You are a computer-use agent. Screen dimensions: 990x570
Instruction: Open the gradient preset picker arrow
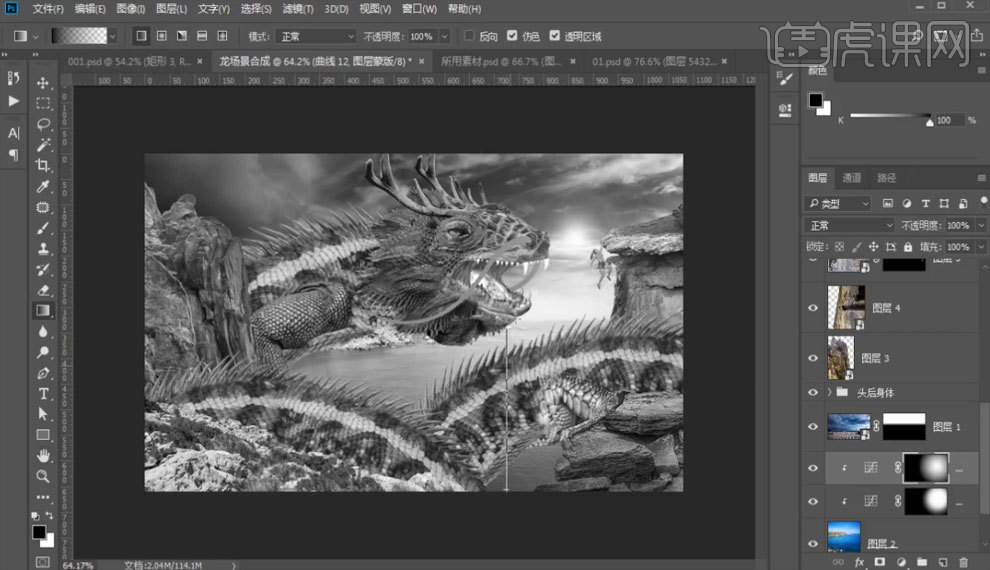click(112, 36)
